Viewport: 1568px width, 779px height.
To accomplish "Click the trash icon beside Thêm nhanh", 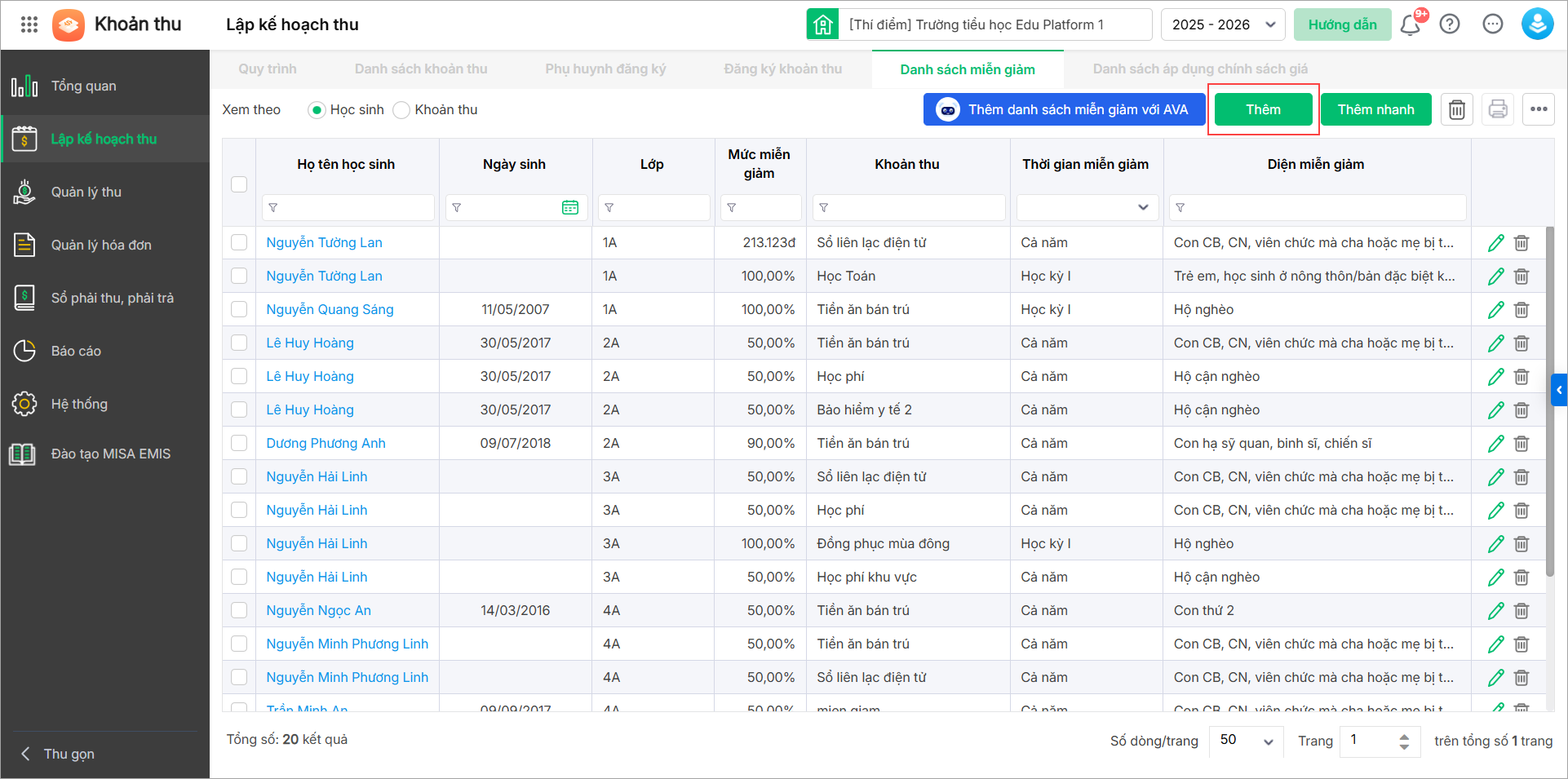I will (x=1457, y=109).
